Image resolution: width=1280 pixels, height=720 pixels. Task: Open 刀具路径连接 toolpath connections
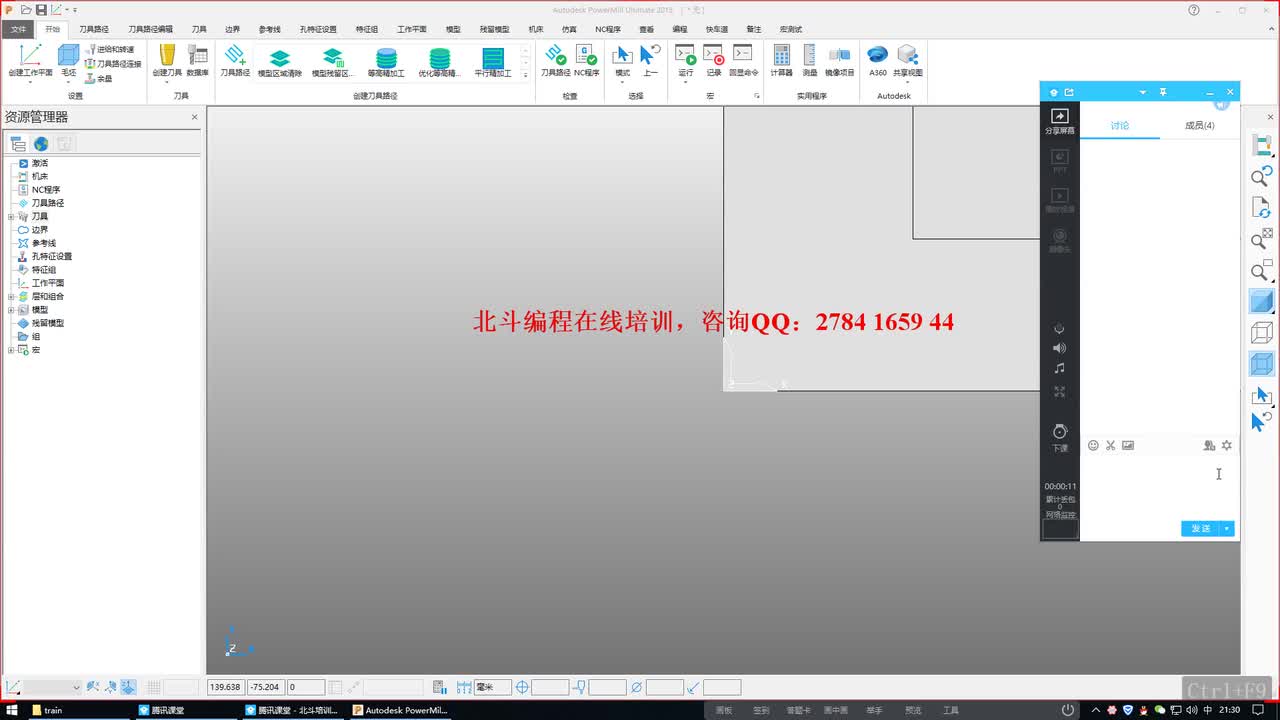coord(113,63)
